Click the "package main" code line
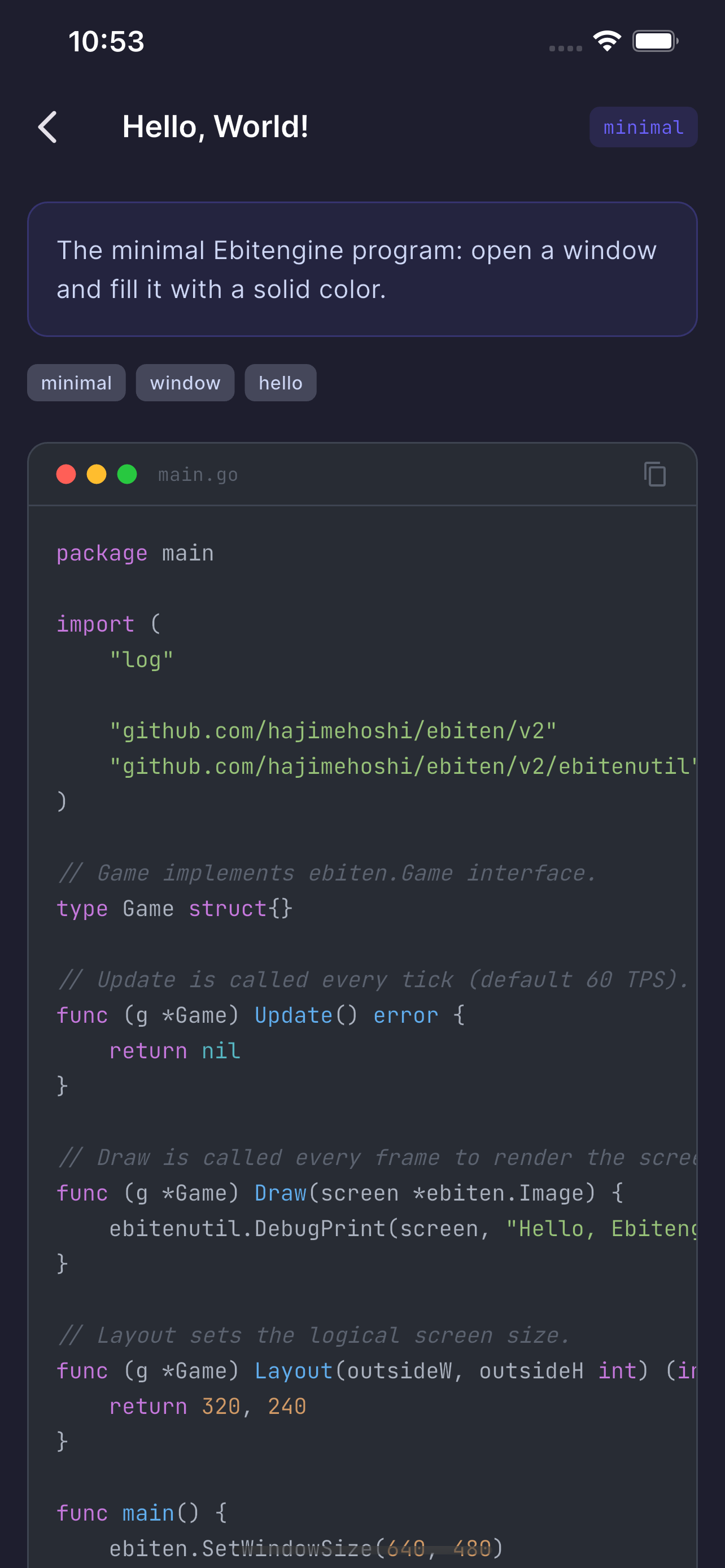 coord(135,553)
